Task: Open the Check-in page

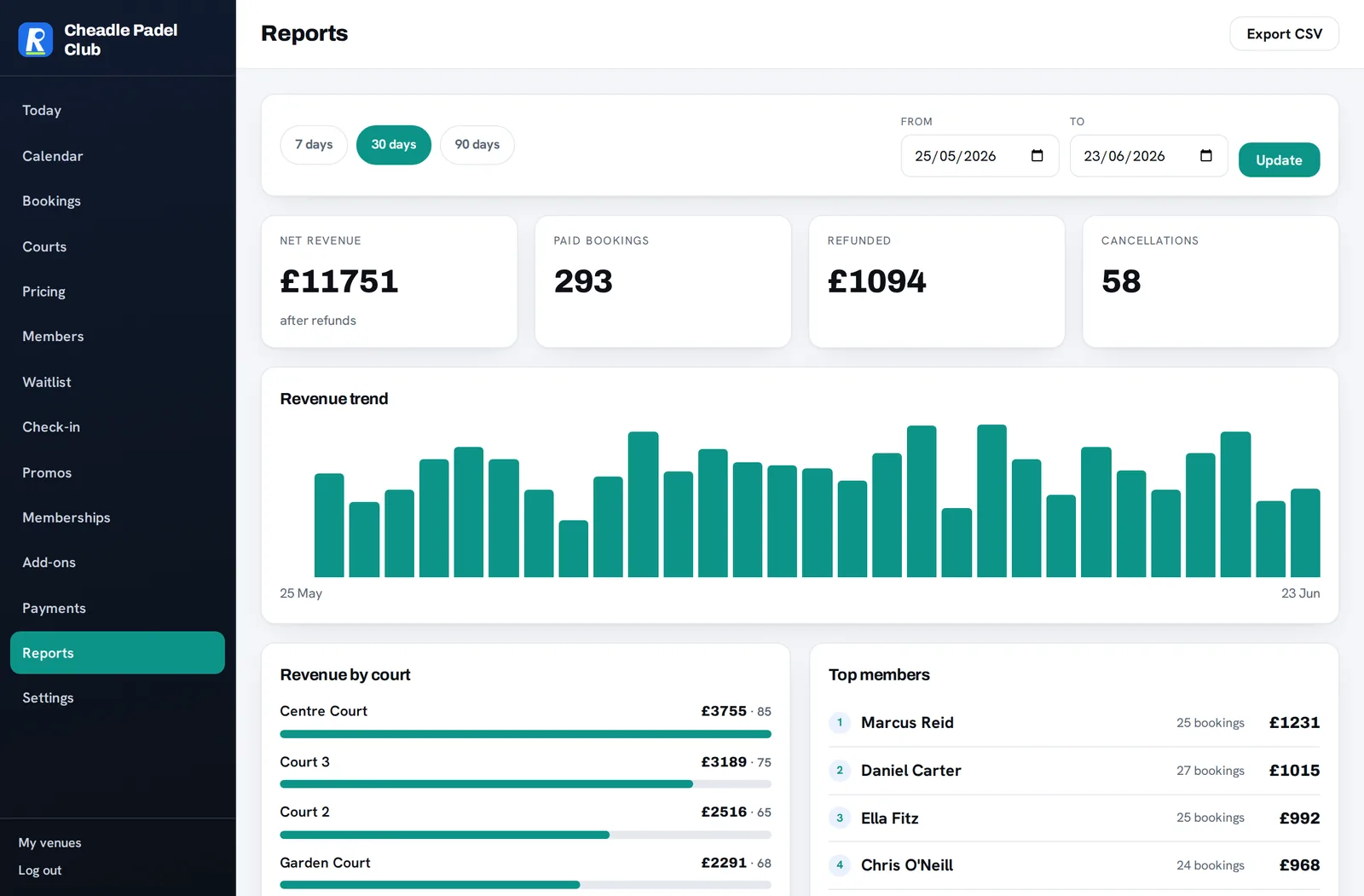Action: [118, 427]
